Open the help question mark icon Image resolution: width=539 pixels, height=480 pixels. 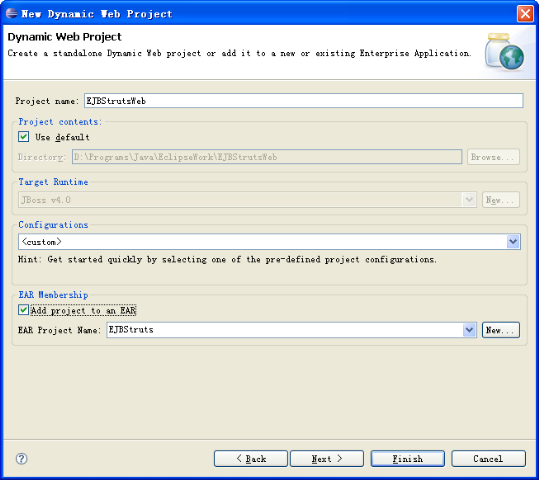tap(22, 458)
